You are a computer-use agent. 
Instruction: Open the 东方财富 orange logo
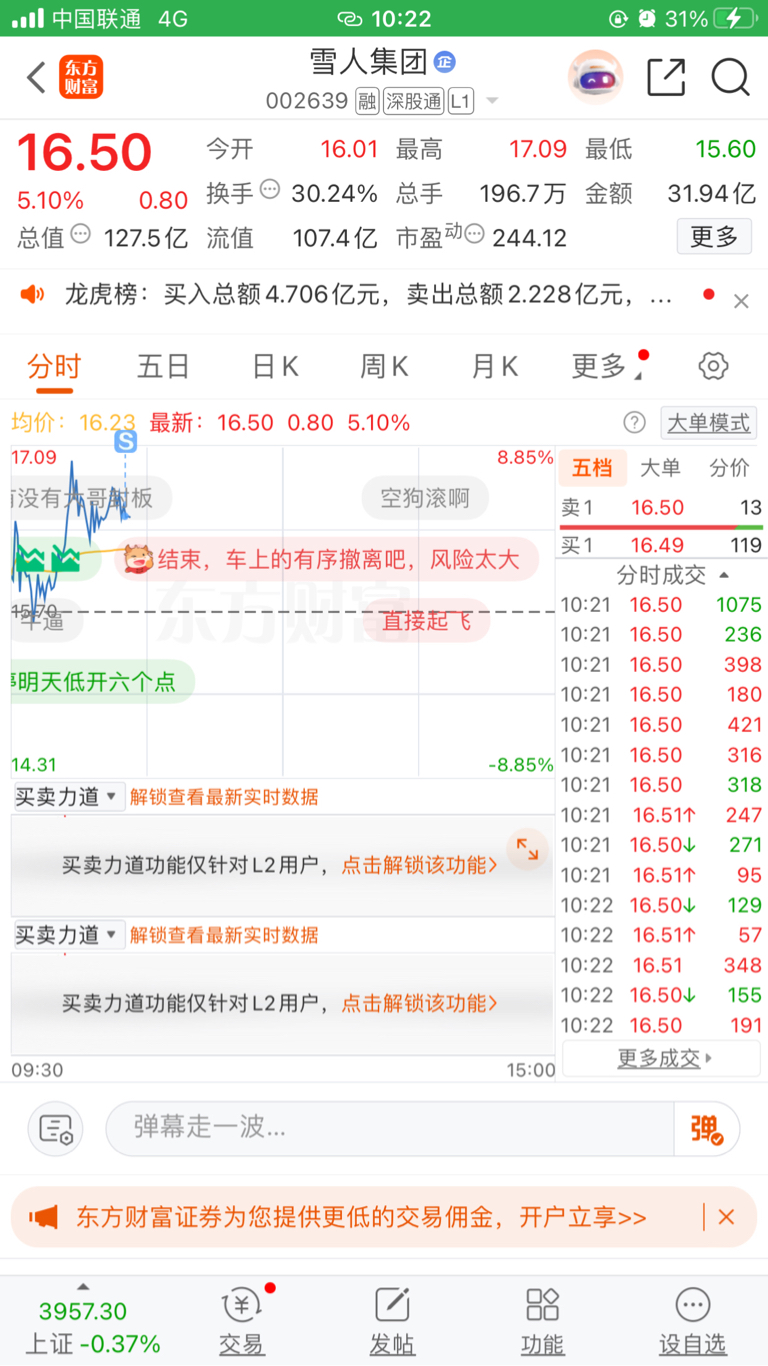81,77
